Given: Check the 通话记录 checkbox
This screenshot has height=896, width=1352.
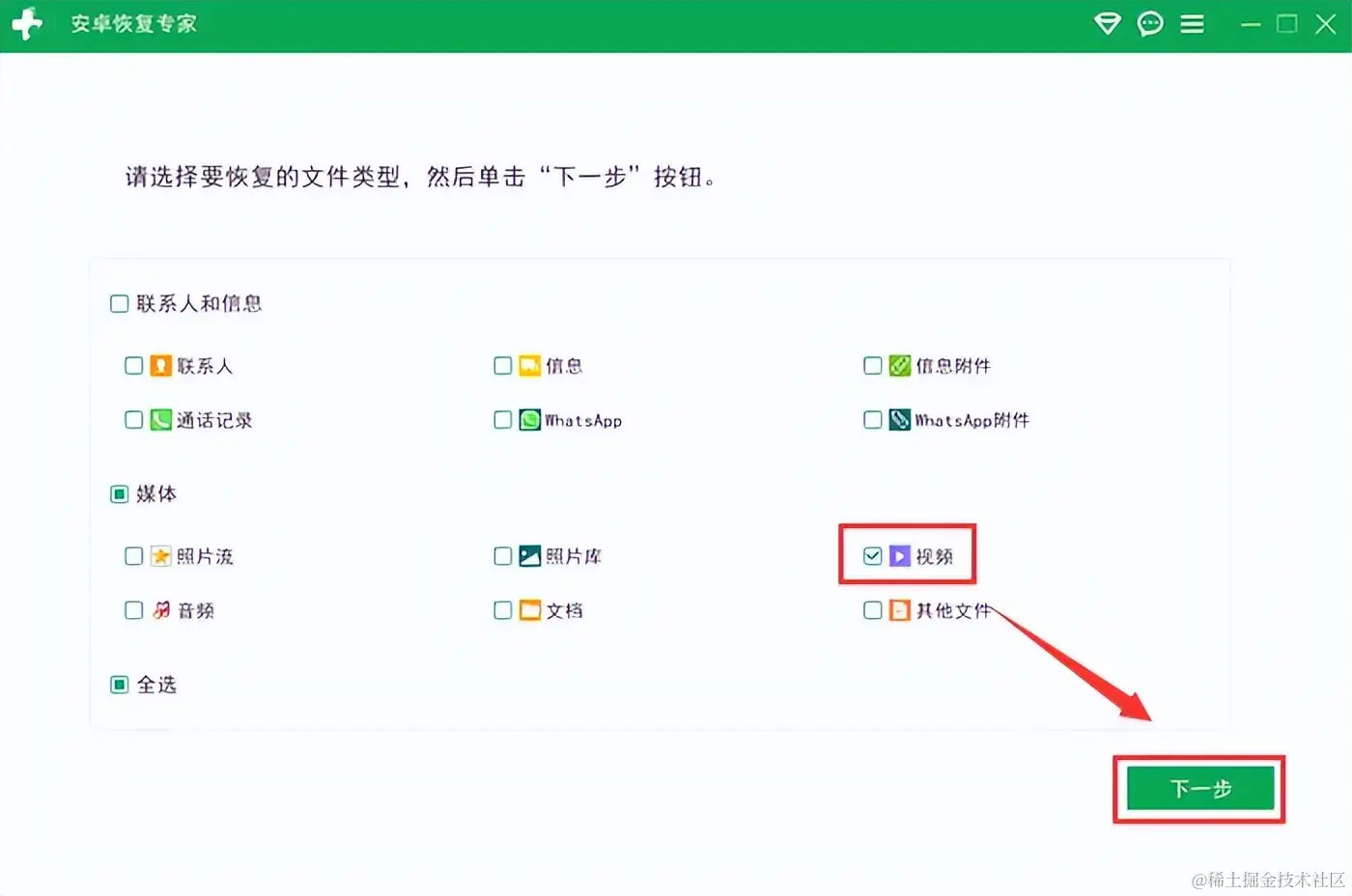Looking at the screenshot, I should click(x=133, y=420).
